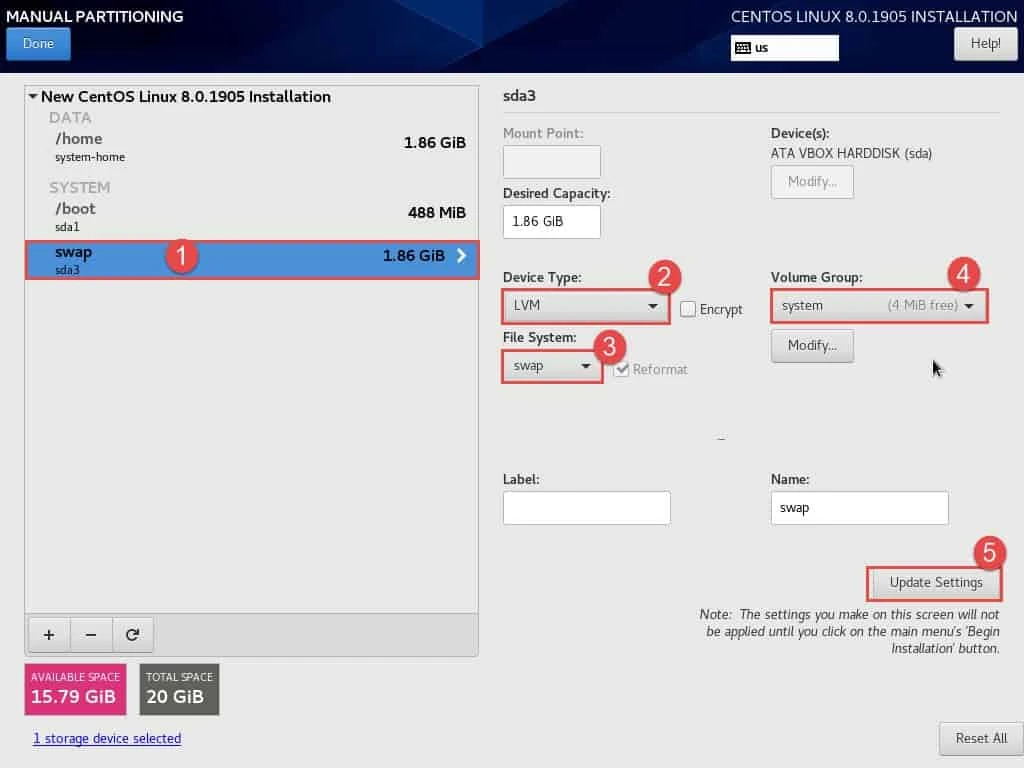Click the Update Settings button
Screen dimensions: 1024x768
[x=933, y=583]
